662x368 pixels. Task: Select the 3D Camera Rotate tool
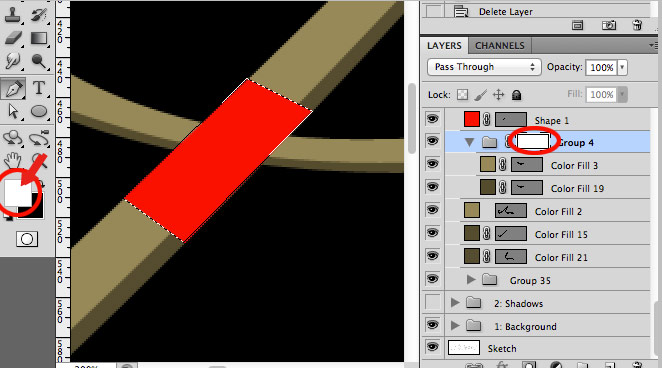pyautogui.click(x=39, y=138)
